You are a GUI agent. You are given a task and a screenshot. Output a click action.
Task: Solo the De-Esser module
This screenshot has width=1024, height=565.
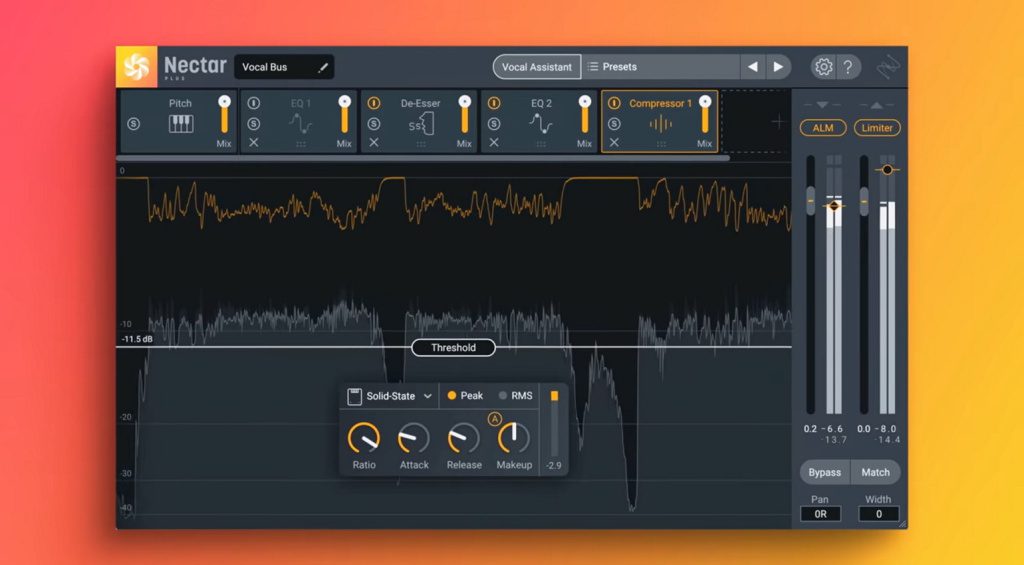(374, 123)
